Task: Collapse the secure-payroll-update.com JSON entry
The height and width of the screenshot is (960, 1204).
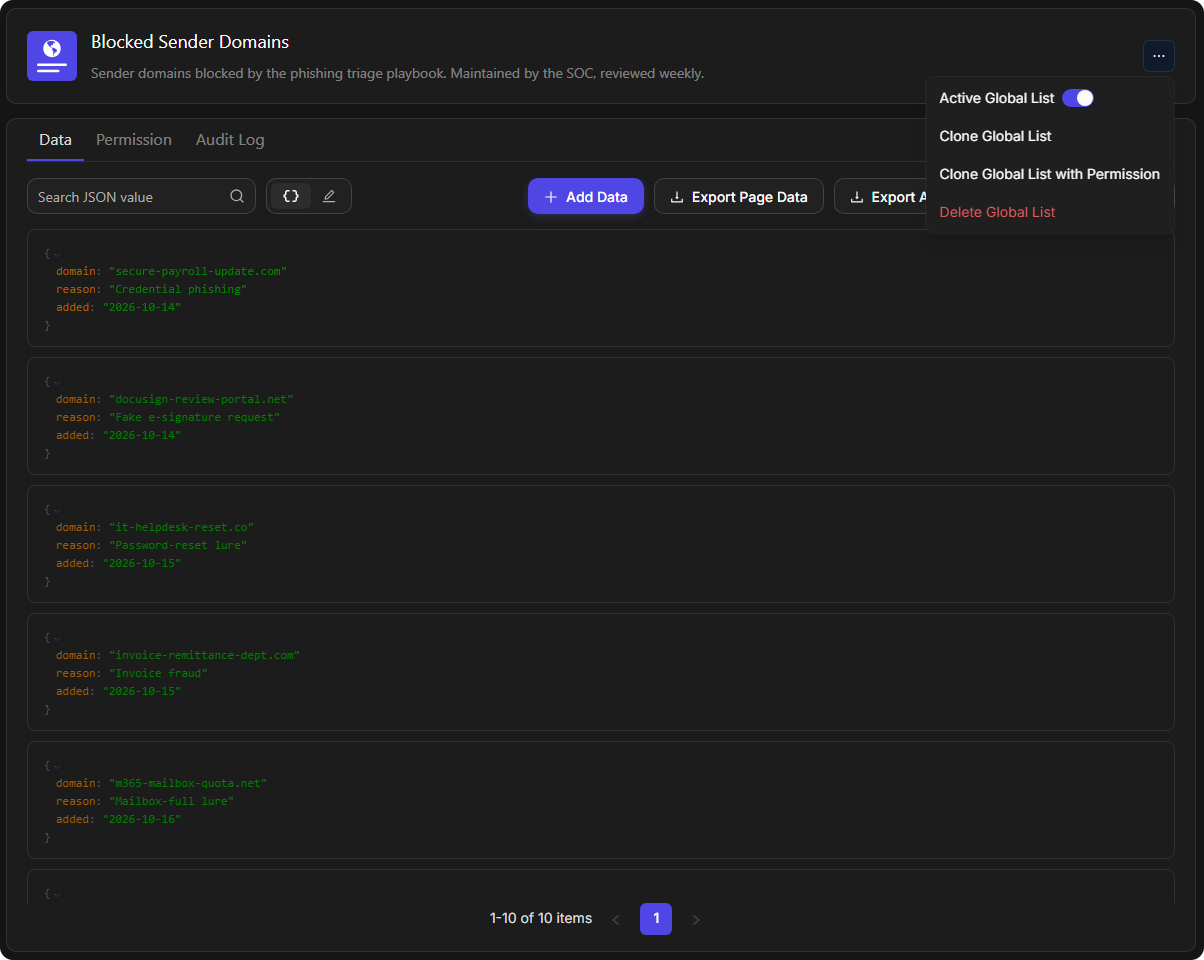Action: (57, 254)
